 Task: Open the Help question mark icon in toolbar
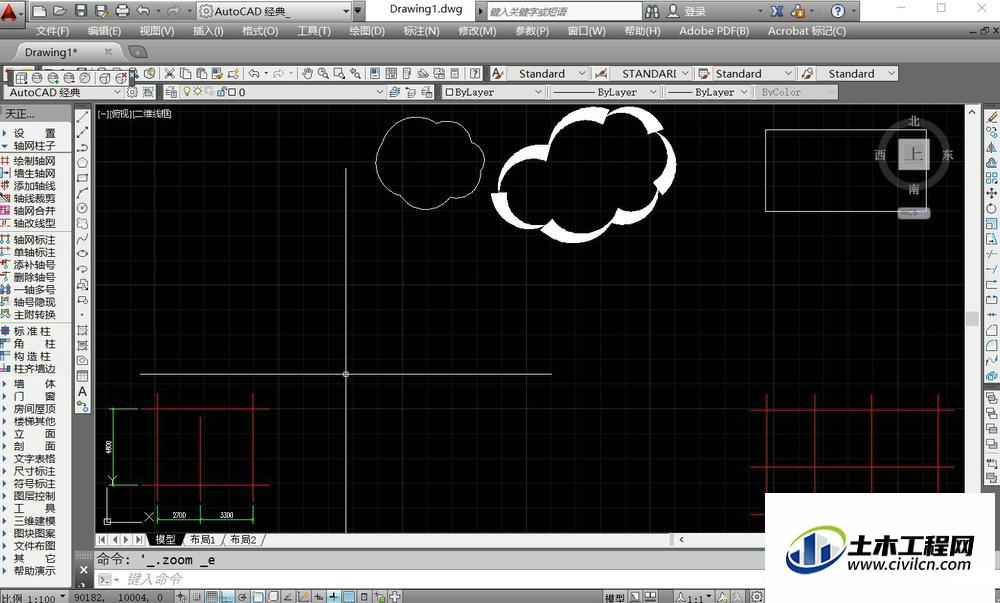click(475, 73)
